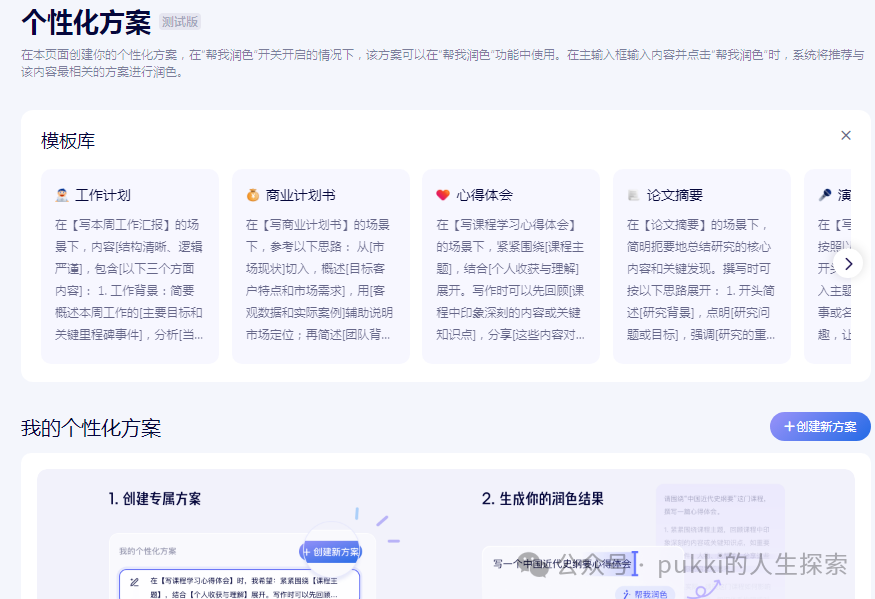
Task: Click the 我的个性化方案 label in illustration
Action: 147,551
